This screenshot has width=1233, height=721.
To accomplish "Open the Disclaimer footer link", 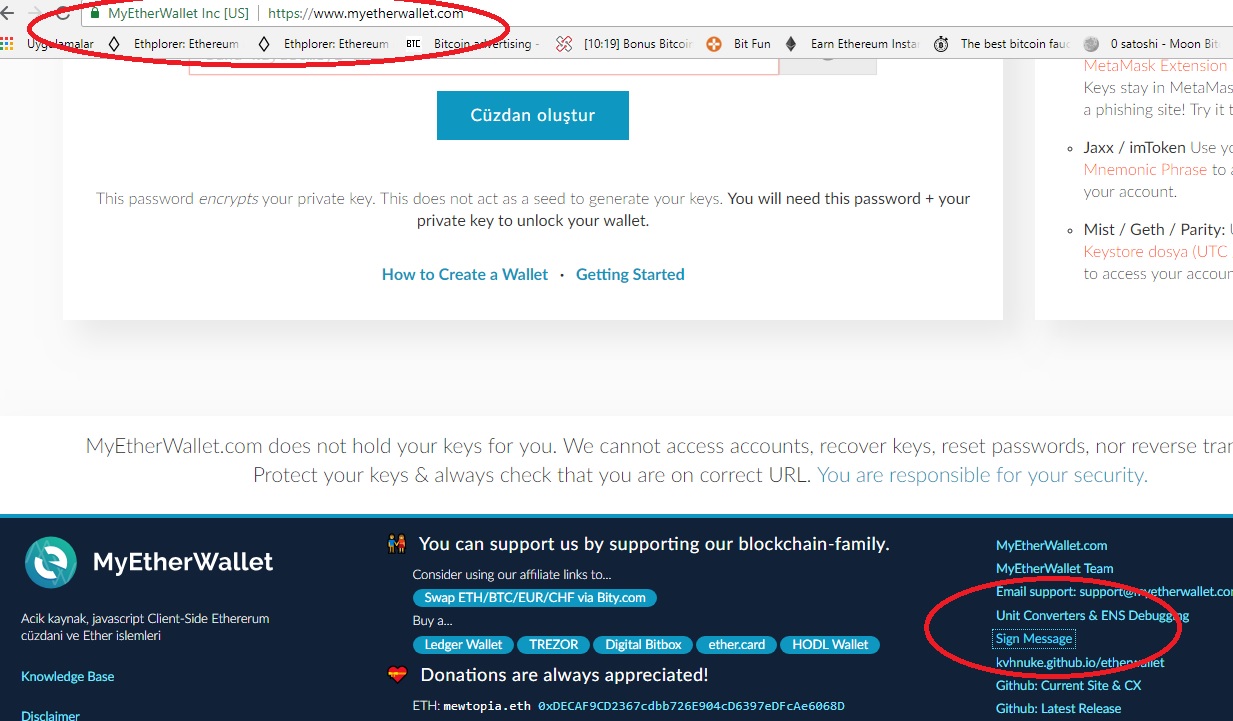I will (x=50, y=715).
